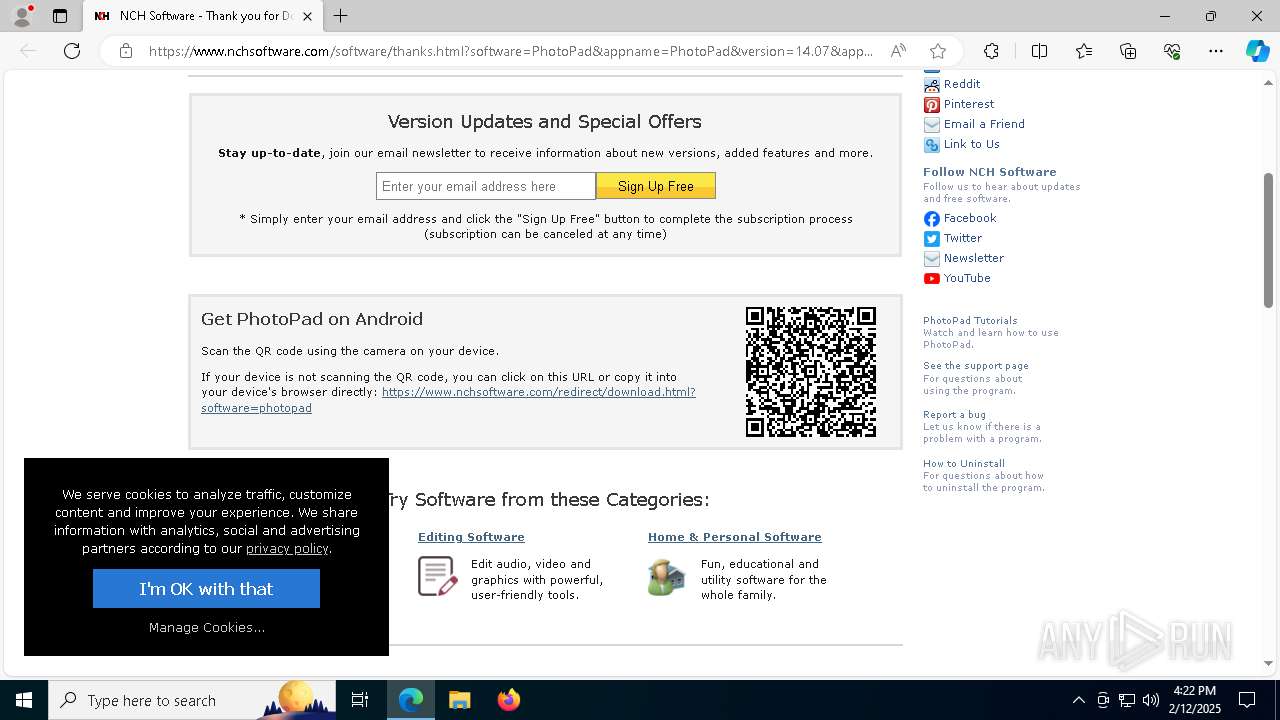The height and width of the screenshot is (720, 1280).
Task: Click the Editing Software category icon
Action: click(437, 577)
